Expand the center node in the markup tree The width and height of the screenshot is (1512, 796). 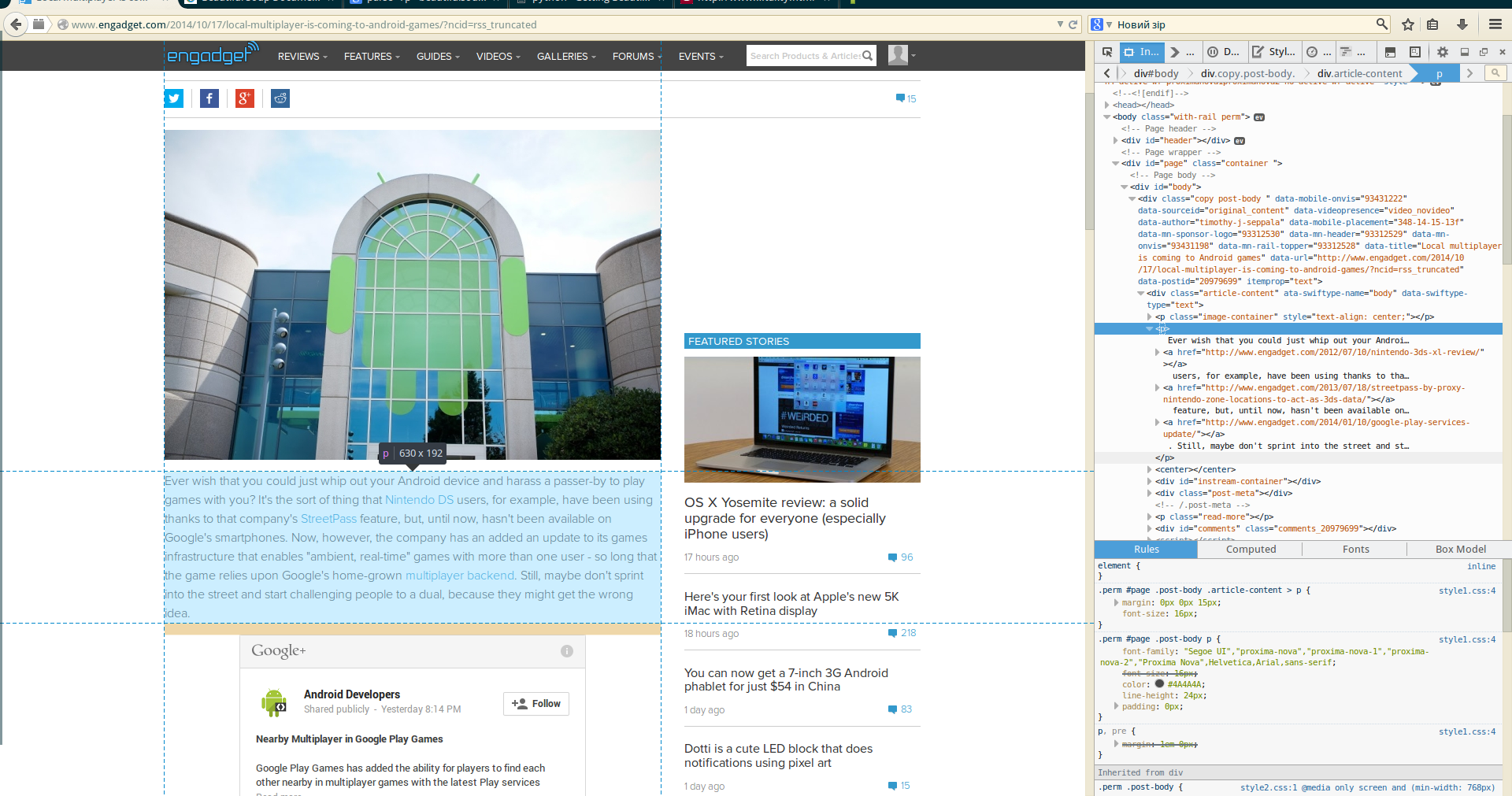click(1149, 469)
